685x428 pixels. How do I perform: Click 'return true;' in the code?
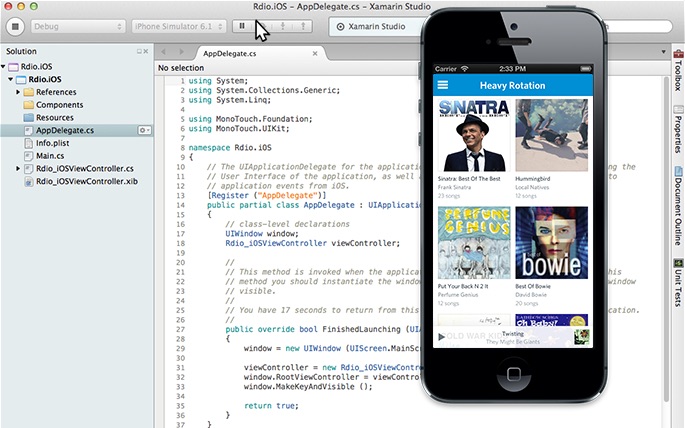tap(271, 406)
